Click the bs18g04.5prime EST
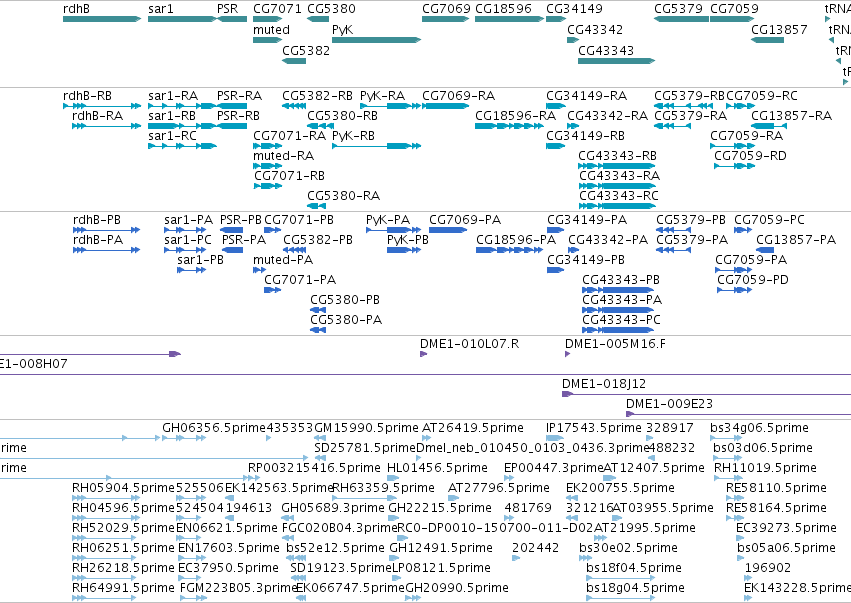Screen dimensions: 851x603 coord(620,598)
